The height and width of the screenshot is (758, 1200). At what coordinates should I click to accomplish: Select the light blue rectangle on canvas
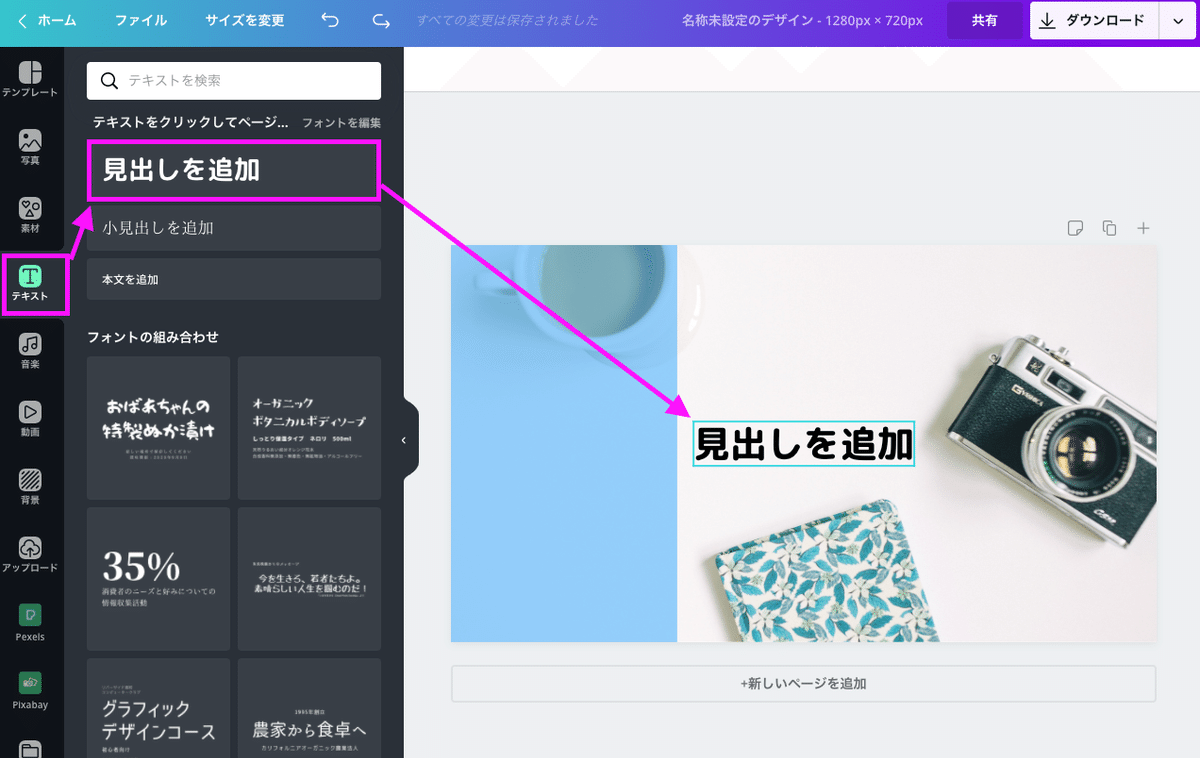564,443
